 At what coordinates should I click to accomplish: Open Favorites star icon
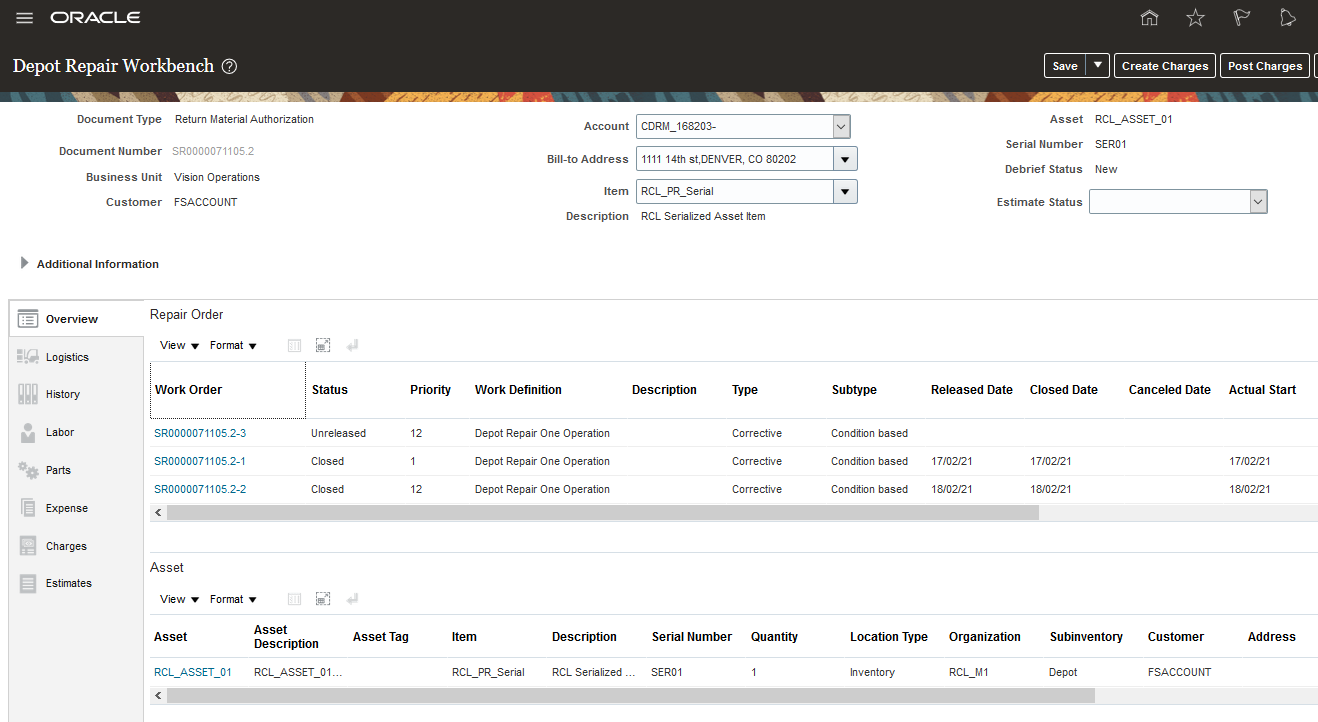[1195, 18]
